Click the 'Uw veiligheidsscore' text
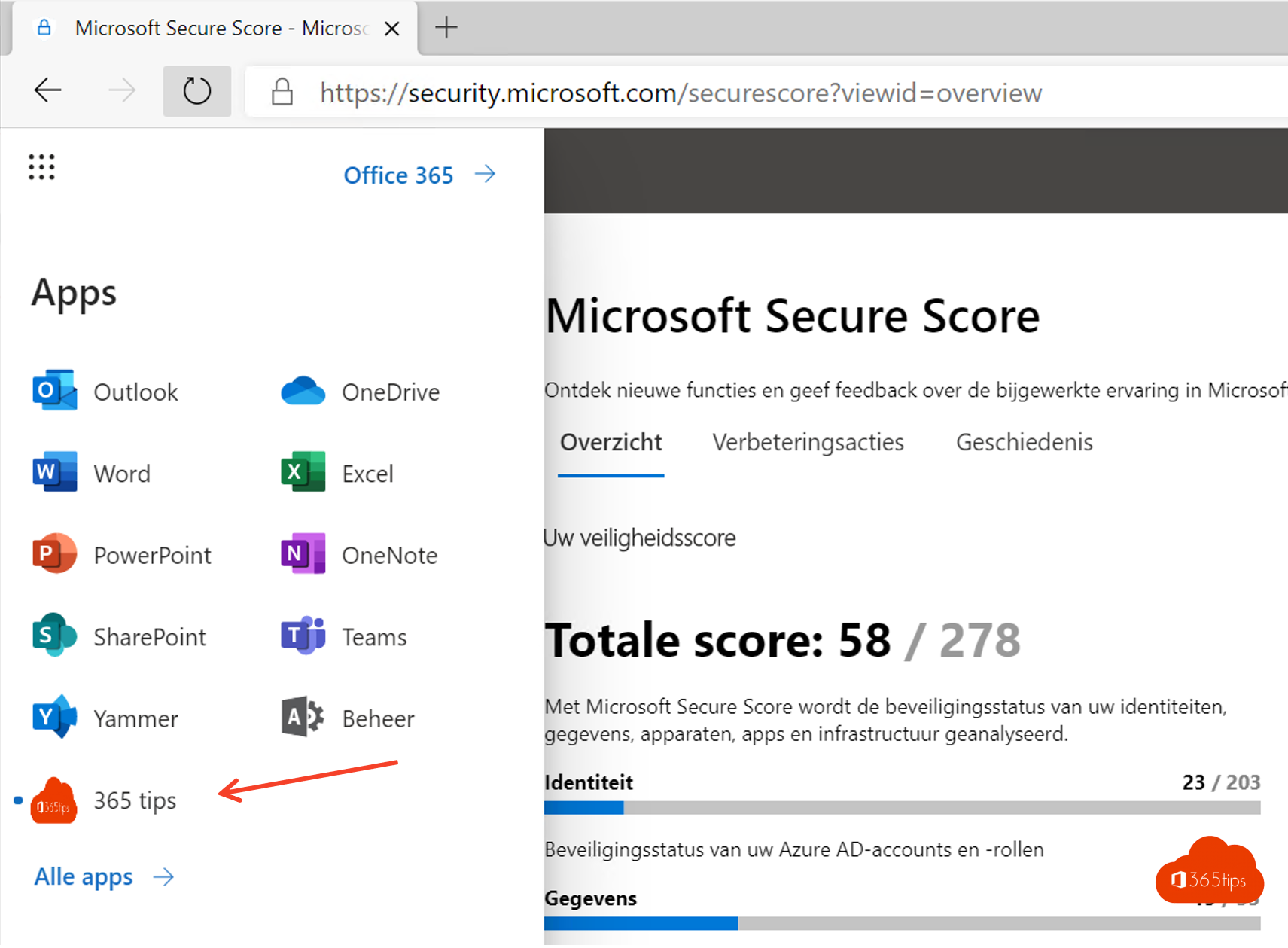Screen dimensions: 1288x948 pyautogui.click(x=640, y=538)
